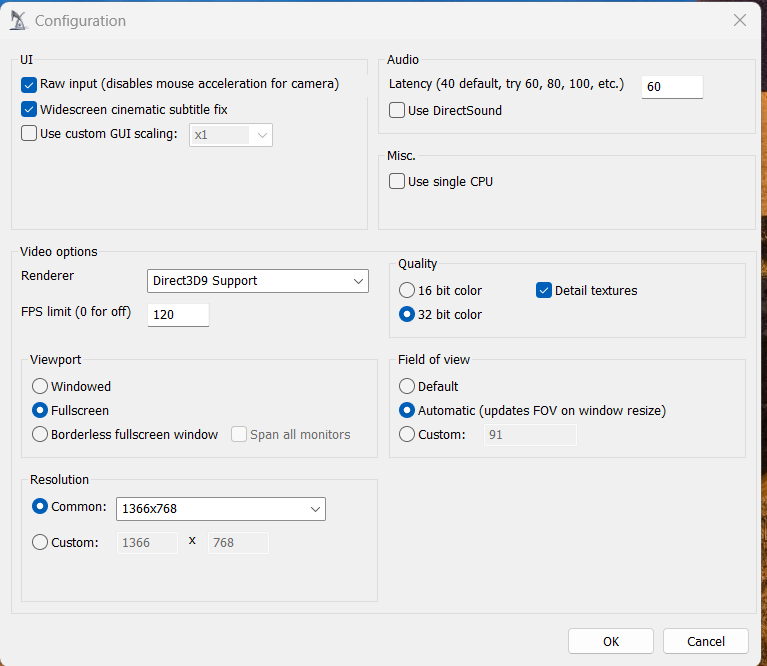The height and width of the screenshot is (666, 767).
Task: Close the Configuration dialog
Action: coord(740,20)
